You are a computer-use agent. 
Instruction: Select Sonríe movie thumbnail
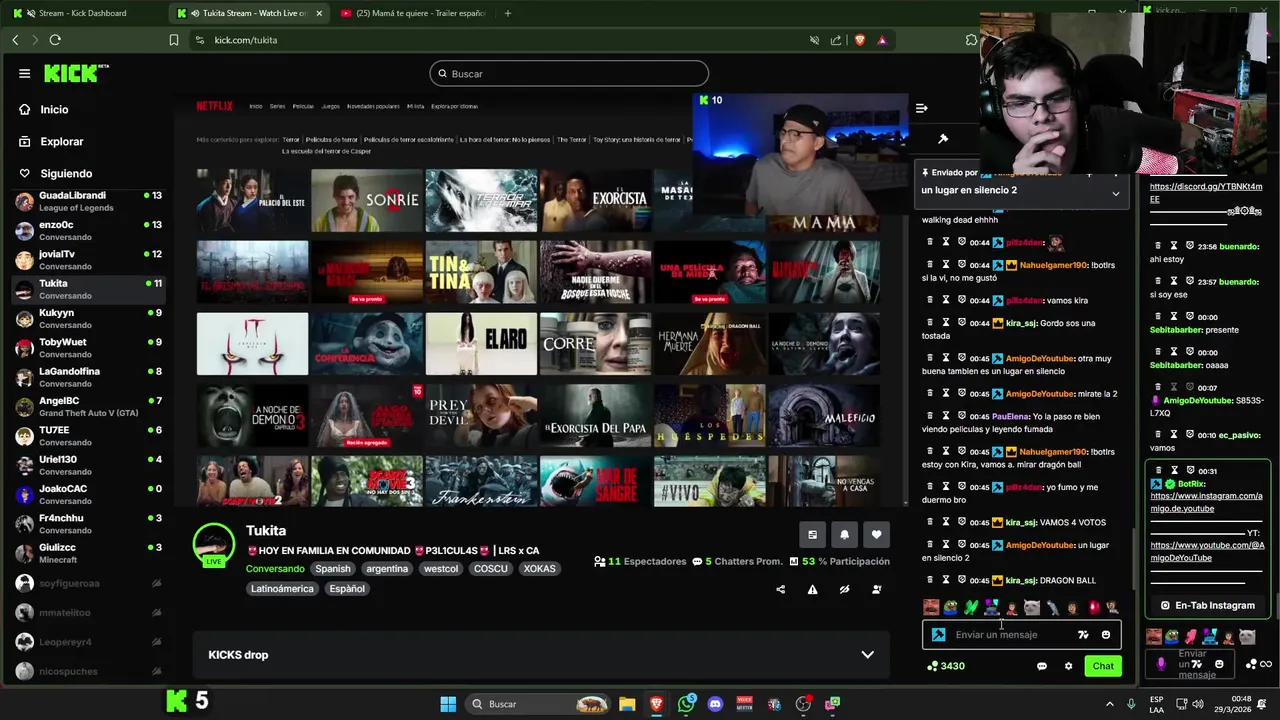tap(367, 200)
